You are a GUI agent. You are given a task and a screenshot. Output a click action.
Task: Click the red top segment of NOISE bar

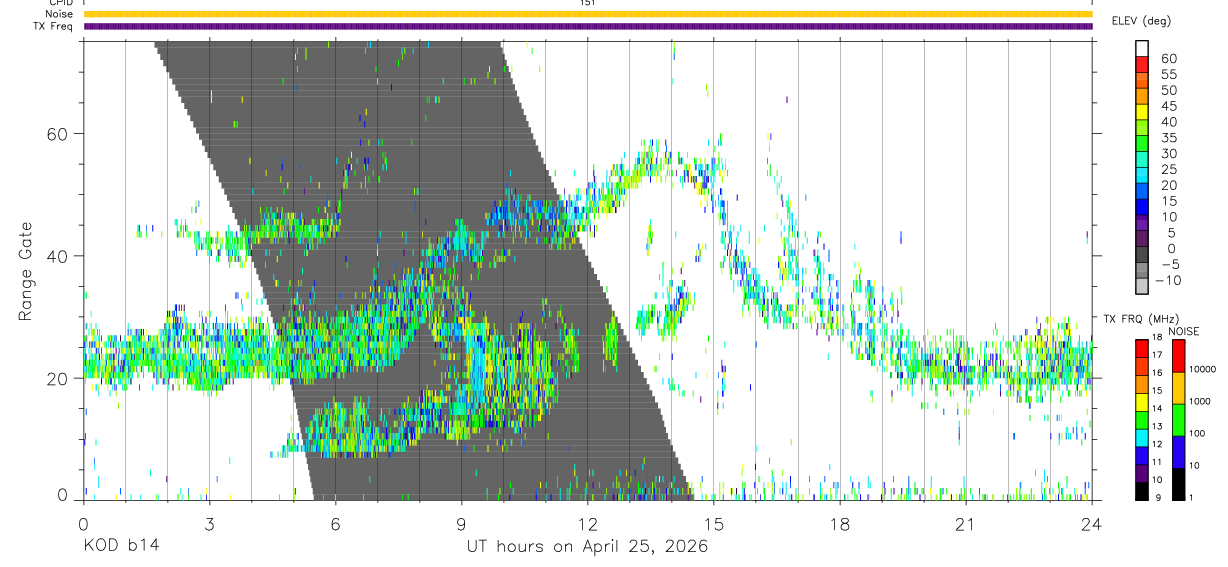pos(1177,355)
